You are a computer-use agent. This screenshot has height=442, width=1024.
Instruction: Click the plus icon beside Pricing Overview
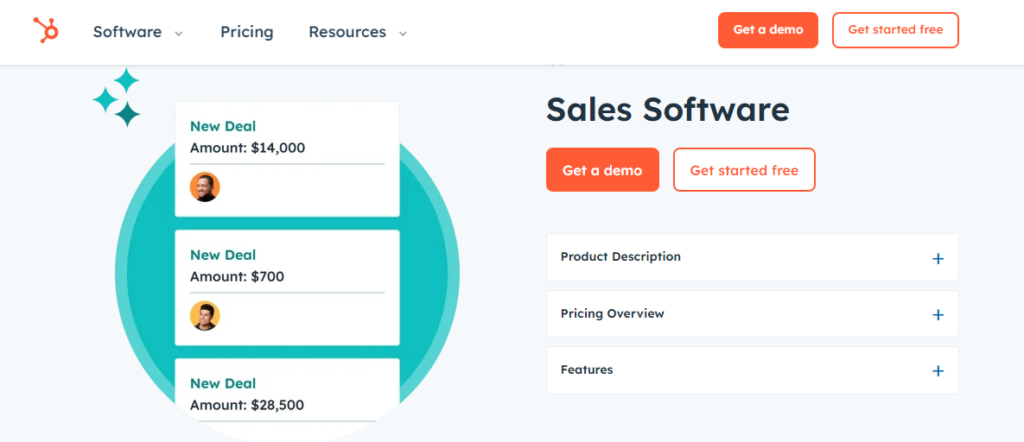click(x=938, y=315)
